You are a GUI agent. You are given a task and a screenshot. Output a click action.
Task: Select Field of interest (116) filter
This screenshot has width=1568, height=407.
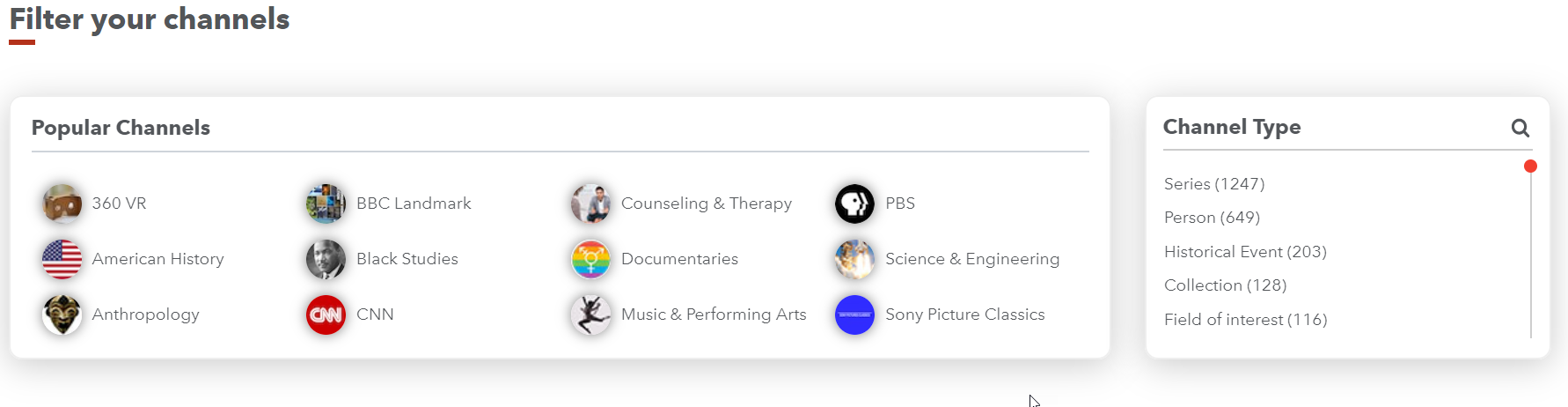pos(1245,320)
